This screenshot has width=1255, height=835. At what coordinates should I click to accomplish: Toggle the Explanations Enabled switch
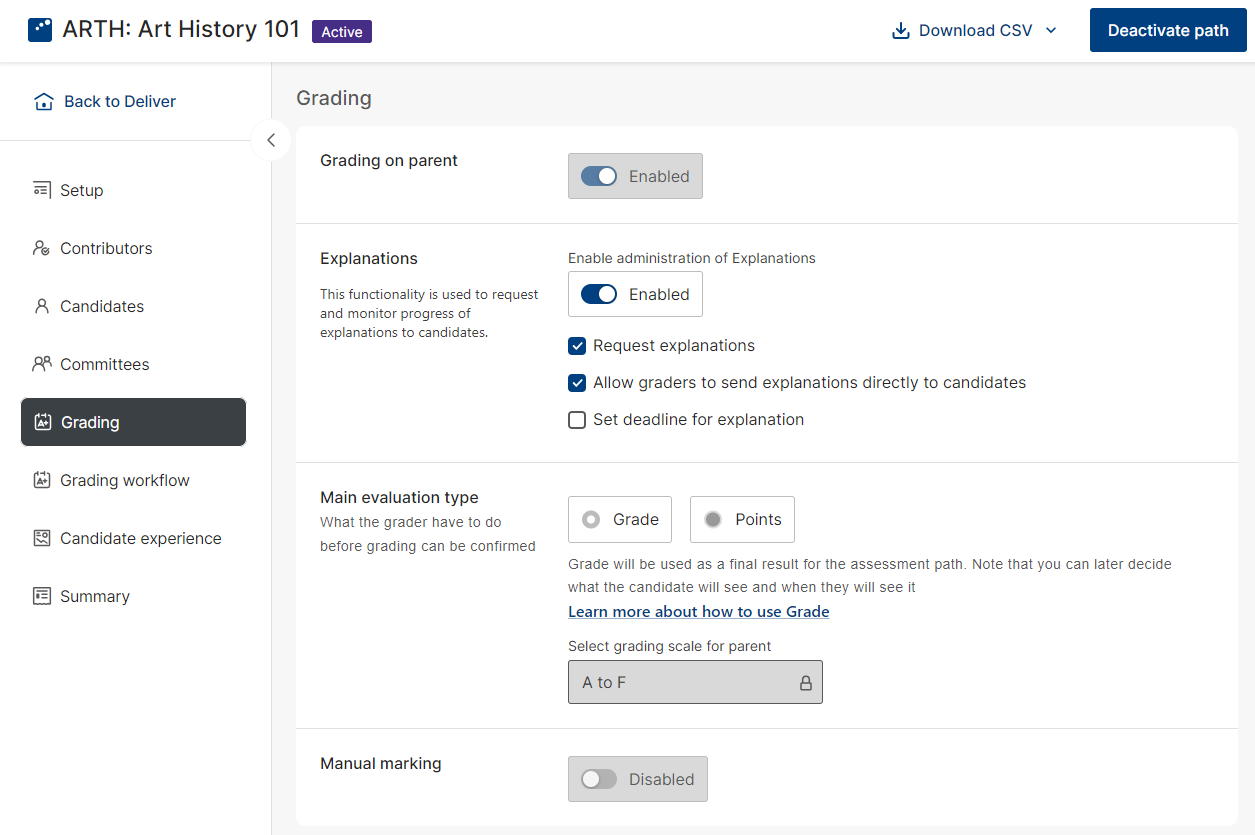[x=599, y=294]
